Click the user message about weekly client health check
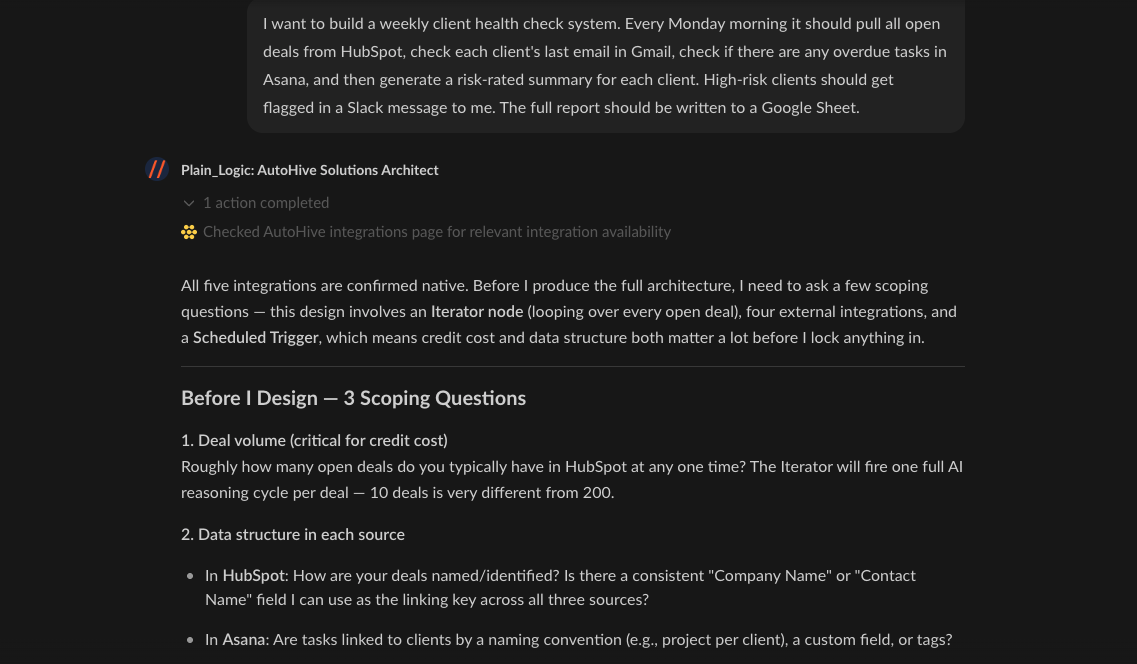This screenshot has height=664, width=1137. click(x=604, y=65)
